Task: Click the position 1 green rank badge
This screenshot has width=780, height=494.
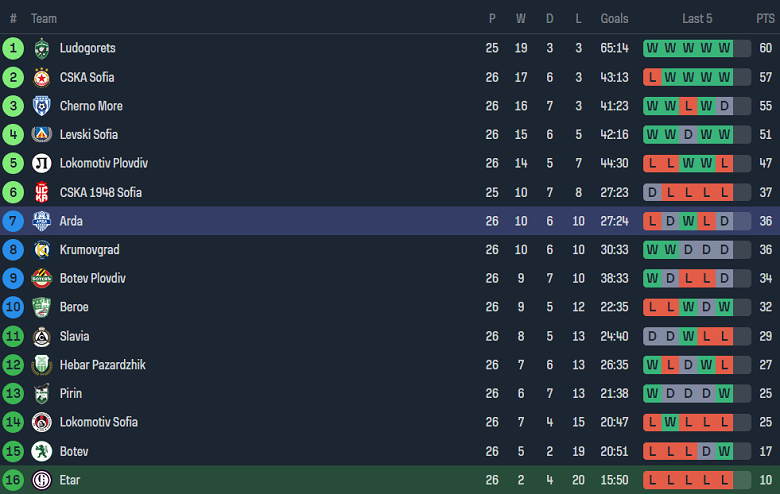Action: pyautogui.click(x=13, y=48)
